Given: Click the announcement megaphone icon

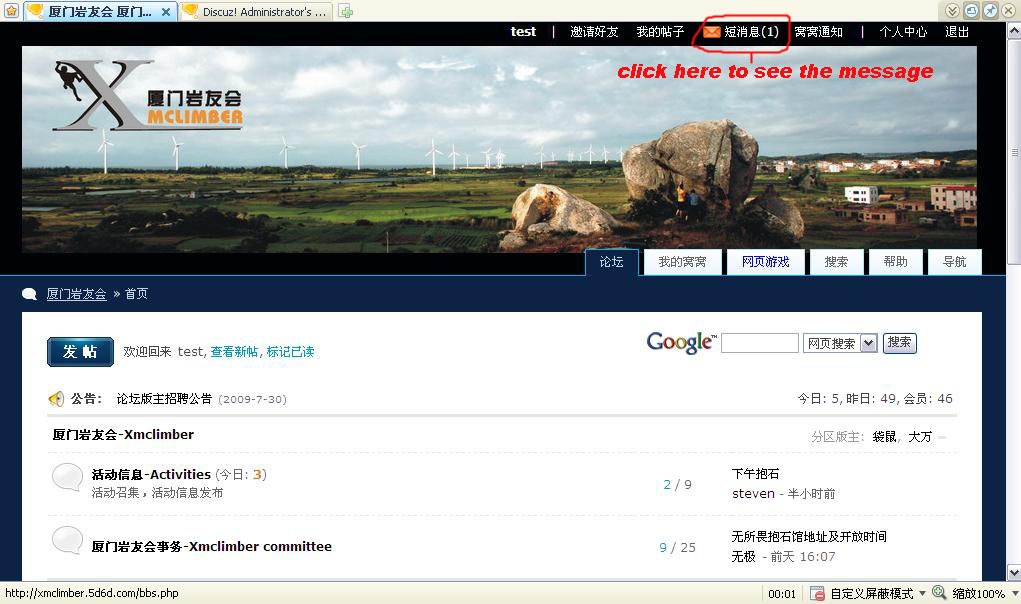Looking at the screenshot, I should point(57,399).
